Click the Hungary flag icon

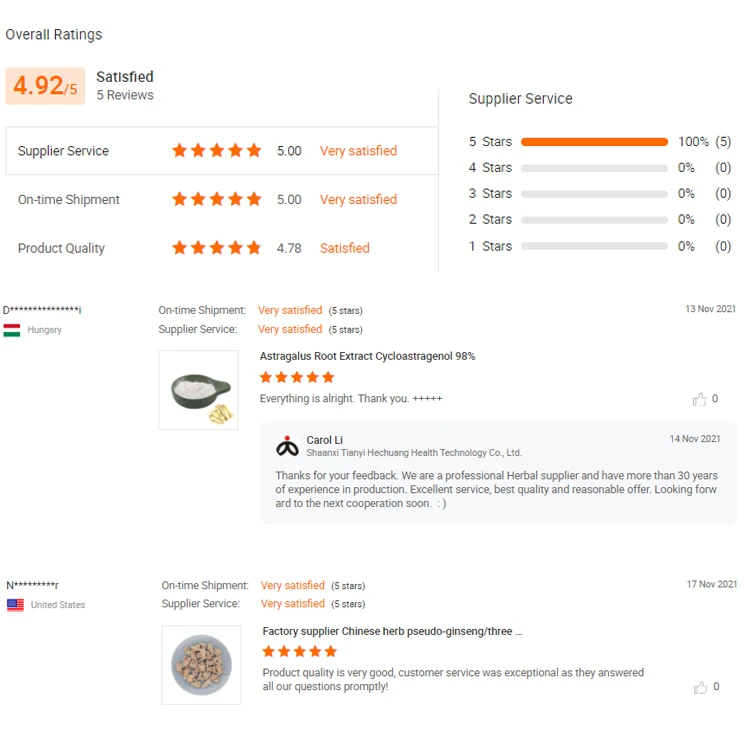coord(12,330)
